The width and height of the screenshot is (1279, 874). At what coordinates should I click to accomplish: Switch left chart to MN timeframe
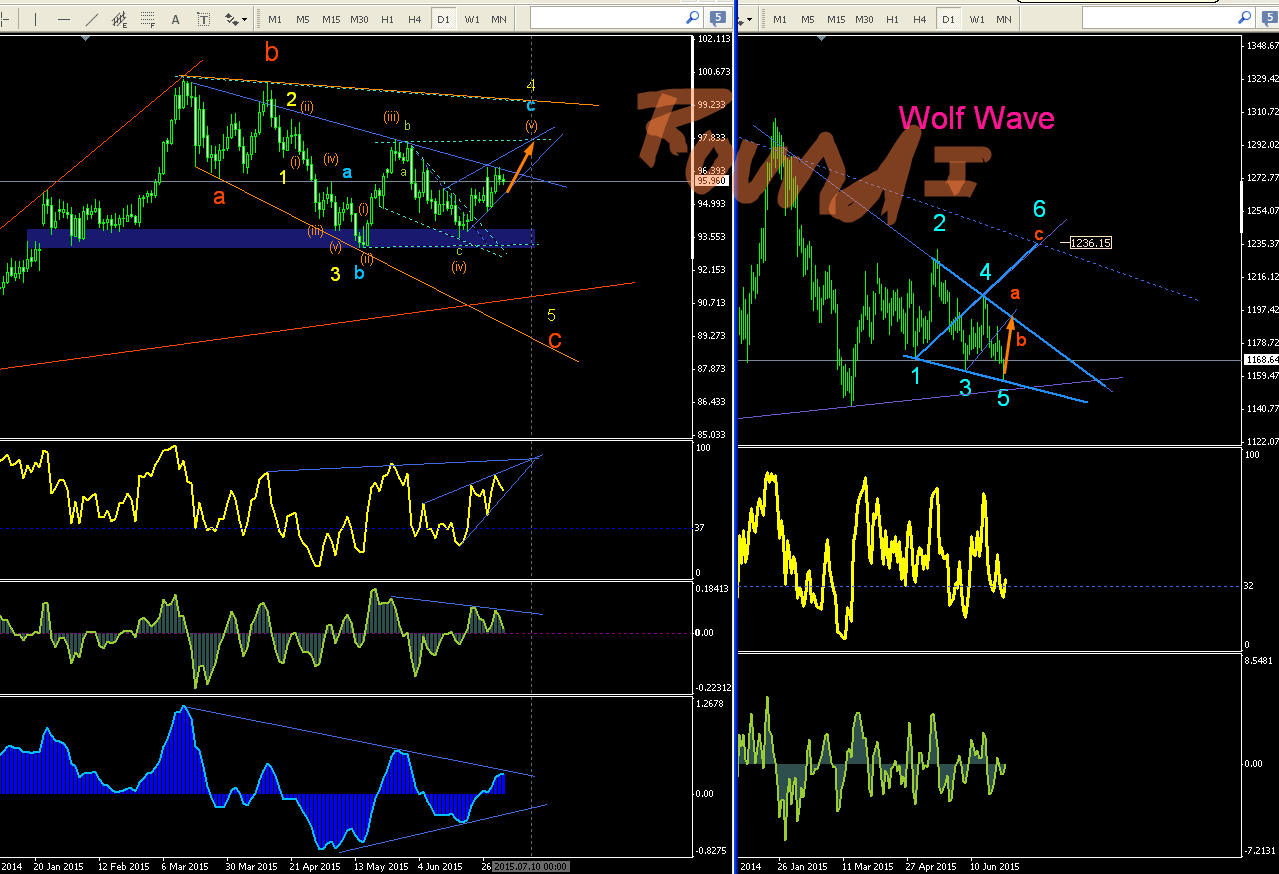click(x=499, y=19)
